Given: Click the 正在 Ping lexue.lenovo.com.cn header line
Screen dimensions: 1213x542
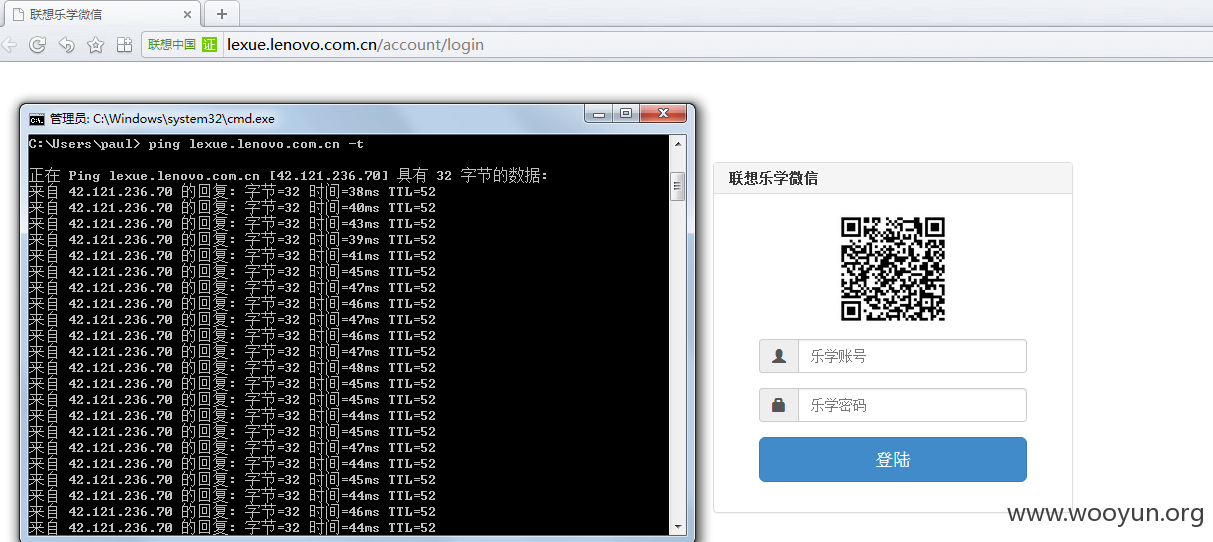Looking at the screenshot, I should point(289,176).
